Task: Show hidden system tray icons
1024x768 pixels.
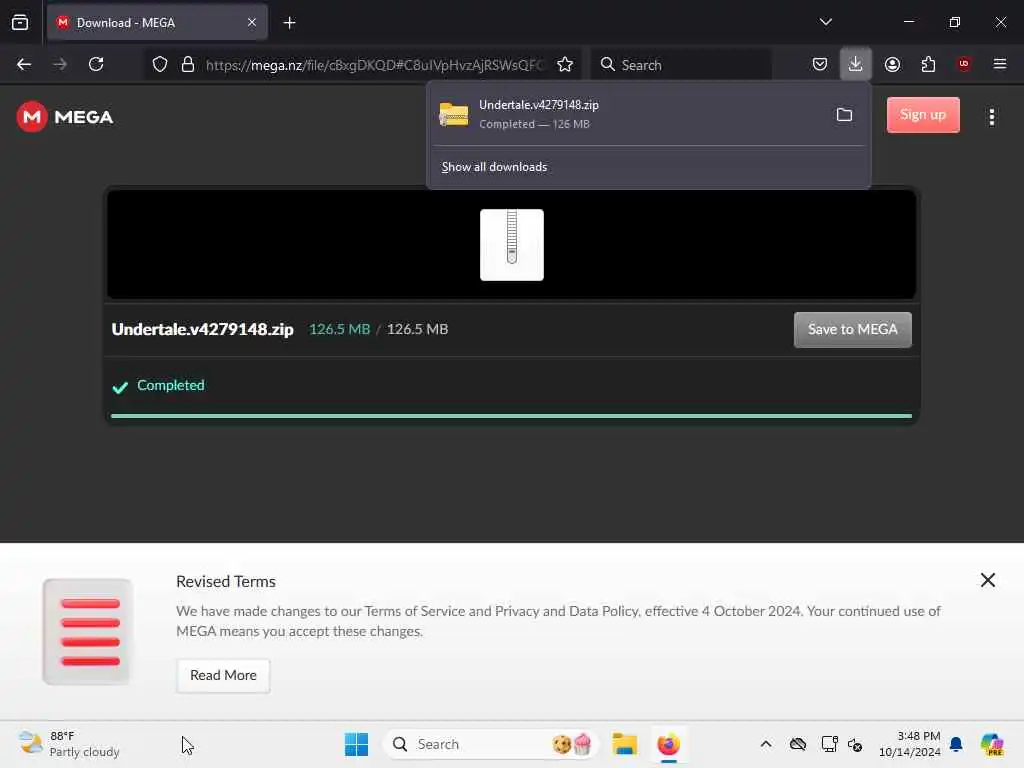Action: (x=766, y=744)
